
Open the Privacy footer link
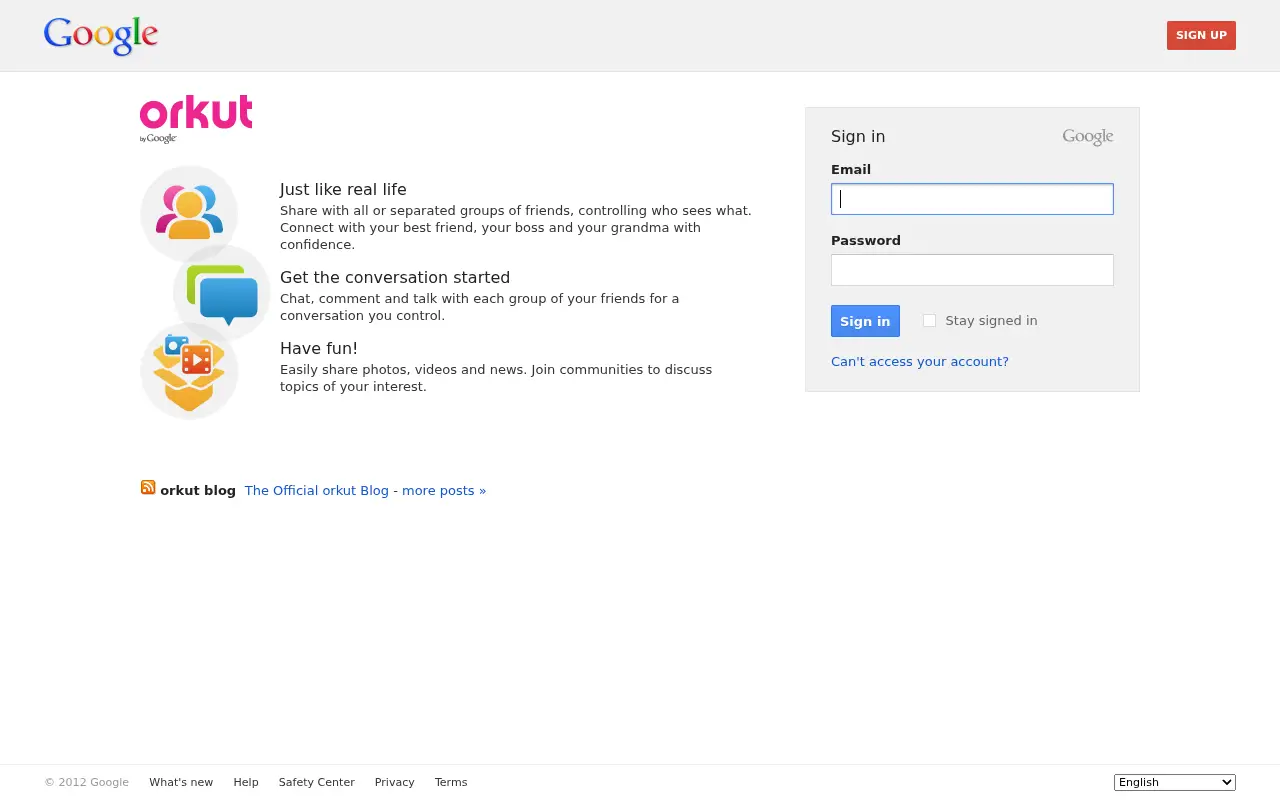tap(394, 782)
